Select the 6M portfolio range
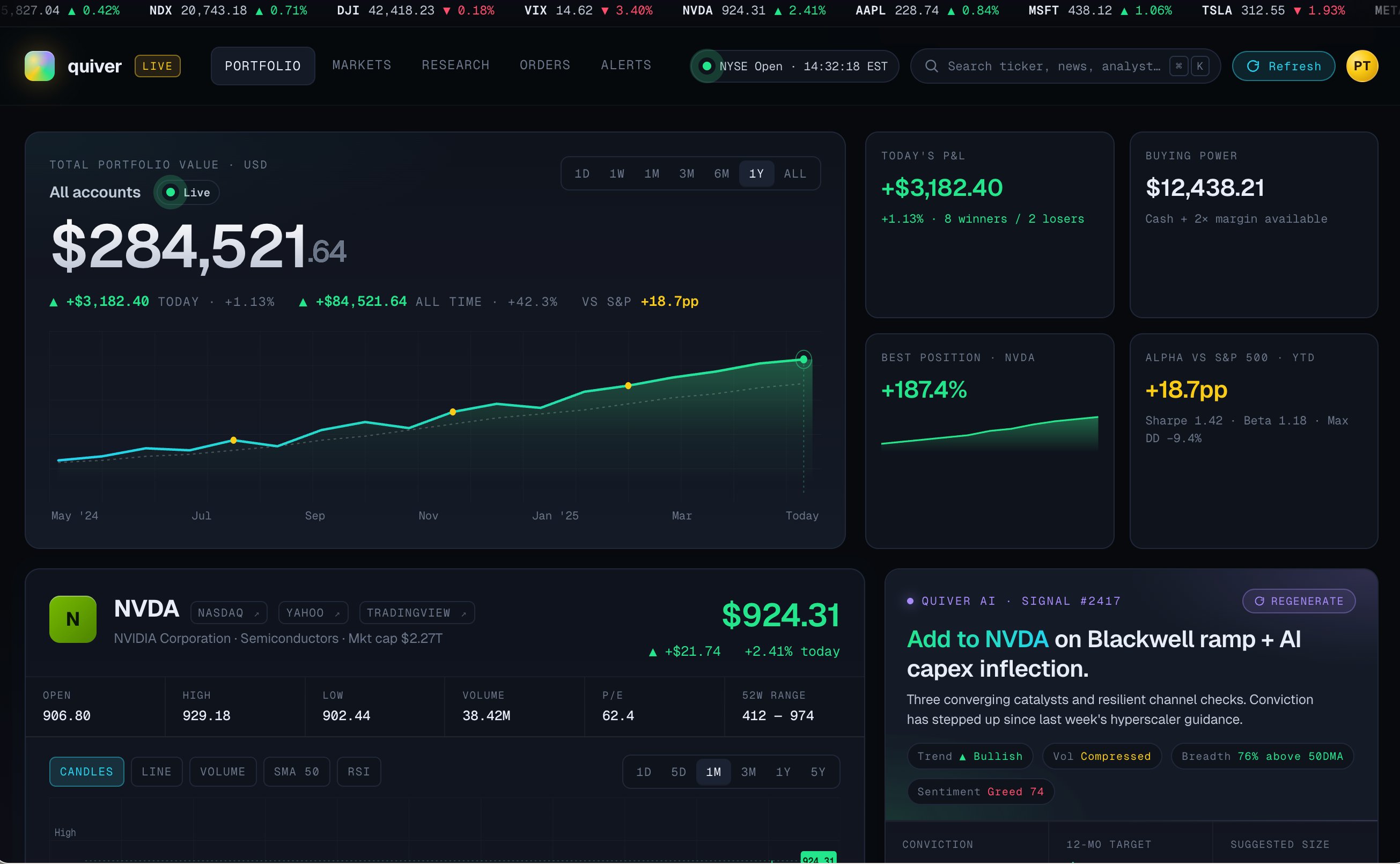 point(721,174)
